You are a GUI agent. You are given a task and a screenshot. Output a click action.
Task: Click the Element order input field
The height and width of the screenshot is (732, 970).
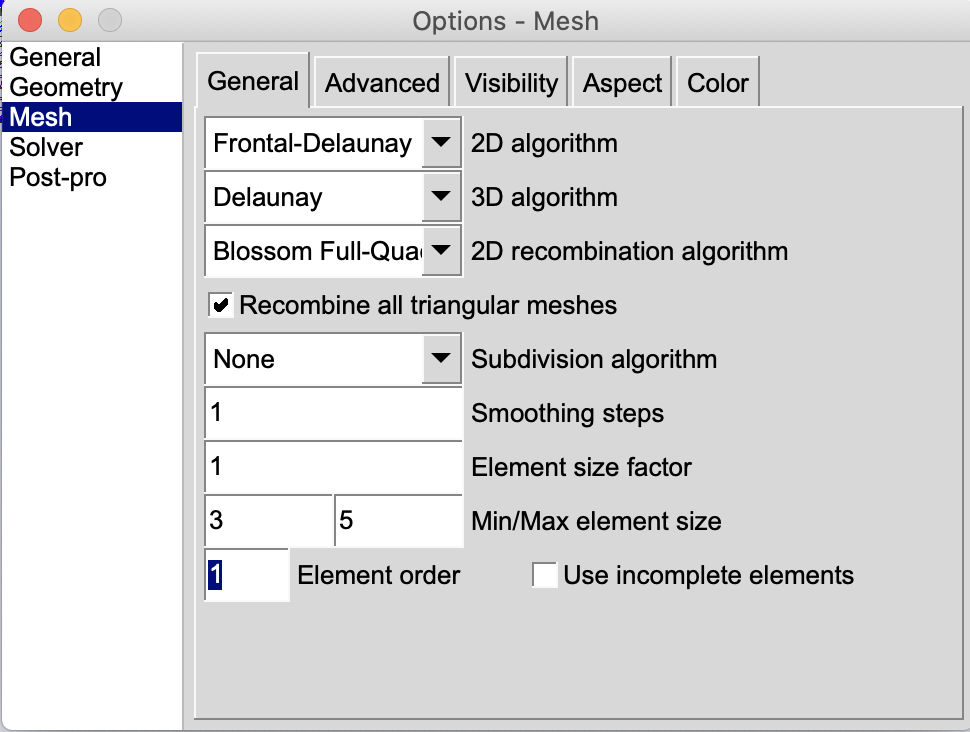247,575
